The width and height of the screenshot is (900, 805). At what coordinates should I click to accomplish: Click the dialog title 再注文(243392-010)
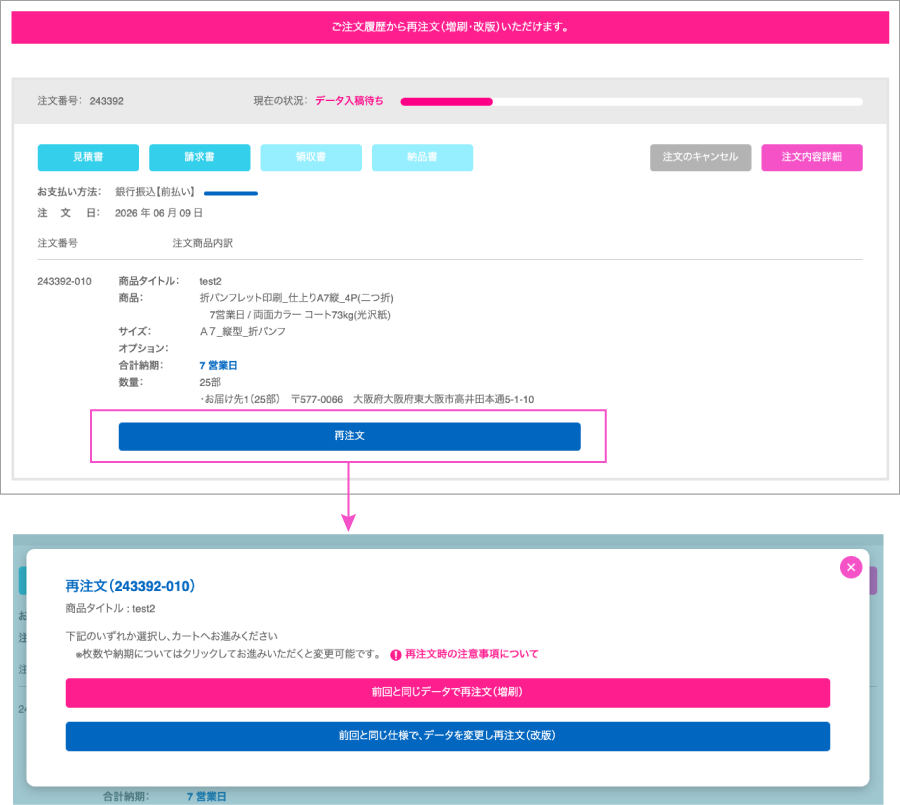(x=130, y=586)
